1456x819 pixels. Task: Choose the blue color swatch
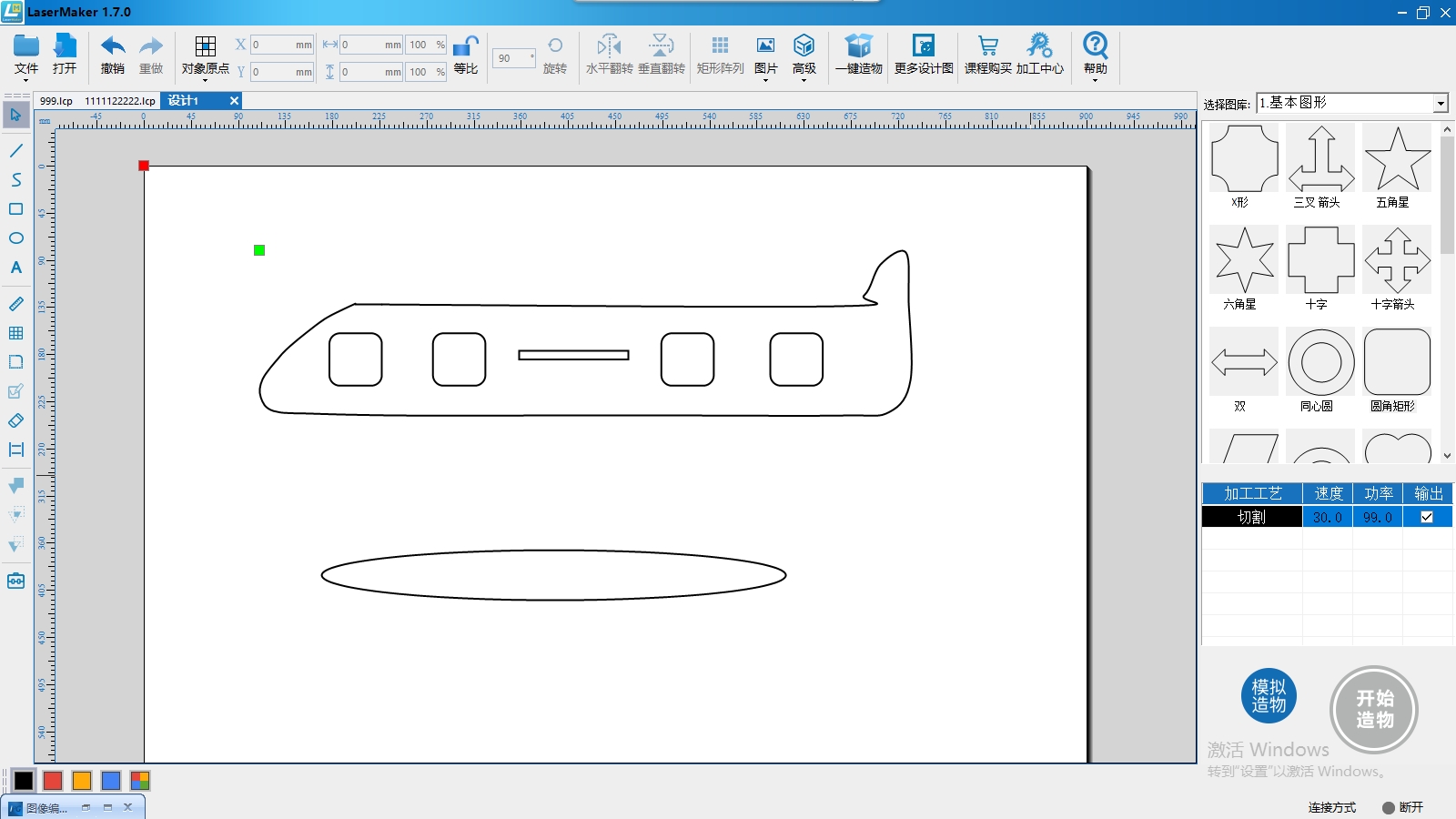click(111, 780)
